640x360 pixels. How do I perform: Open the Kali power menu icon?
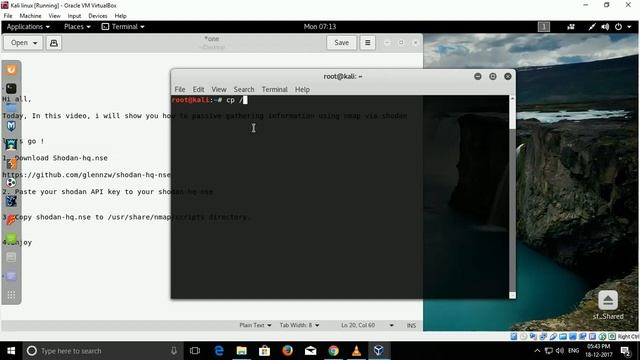618,27
